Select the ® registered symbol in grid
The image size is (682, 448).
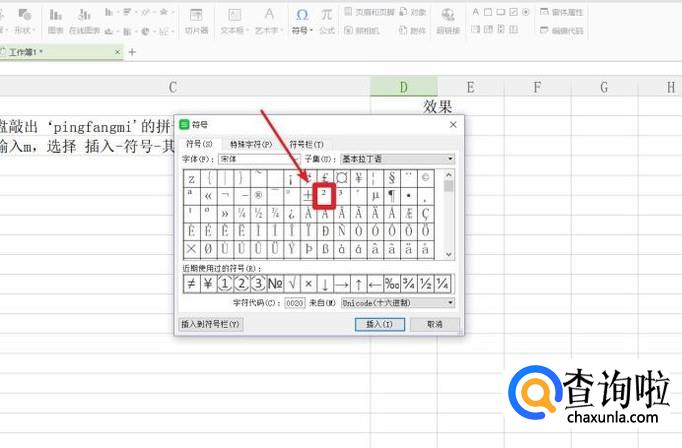pos(258,196)
